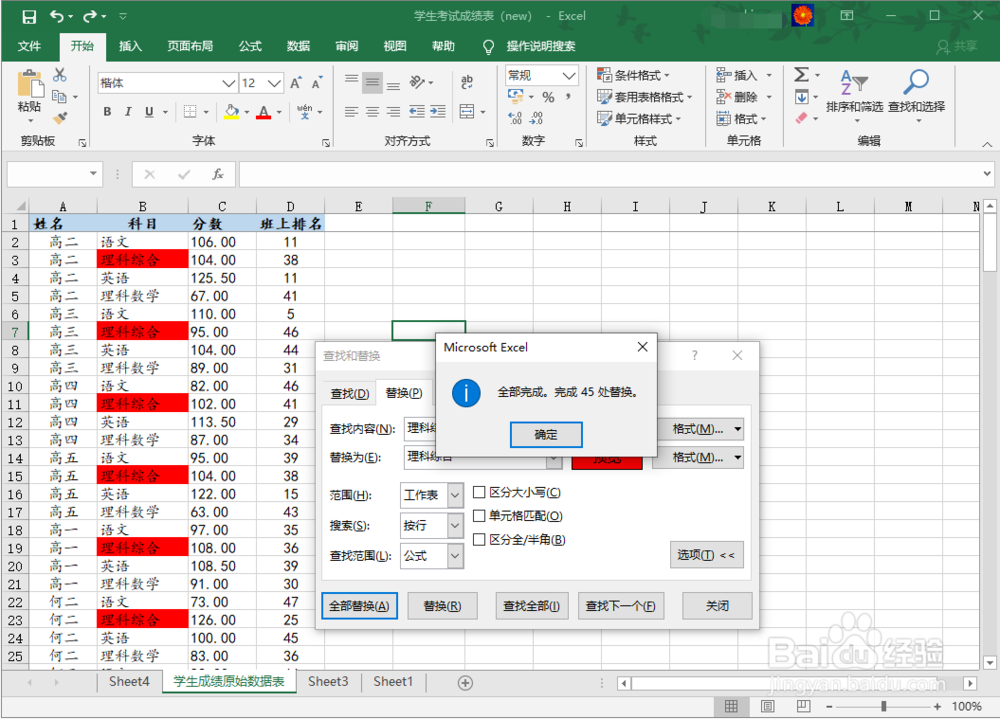The height and width of the screenshot is (719, 1000).
Task: Open top 格式(M) dropdown arrow for find
Action: tap(737, 429)
